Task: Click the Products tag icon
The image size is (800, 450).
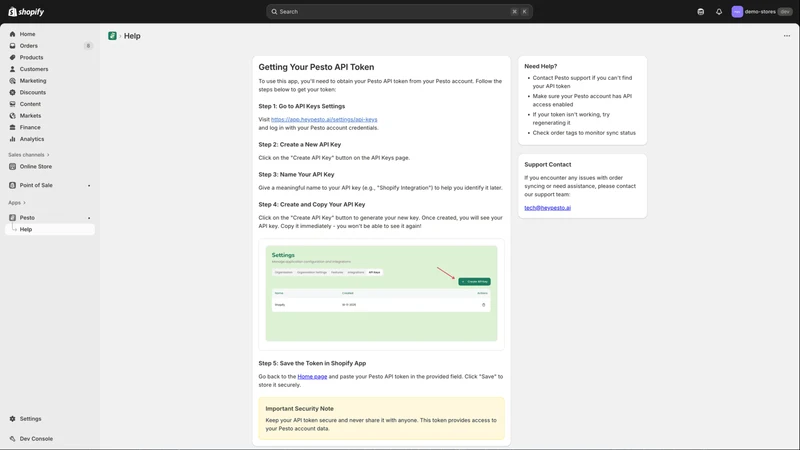Action: (x=12, y=58)
